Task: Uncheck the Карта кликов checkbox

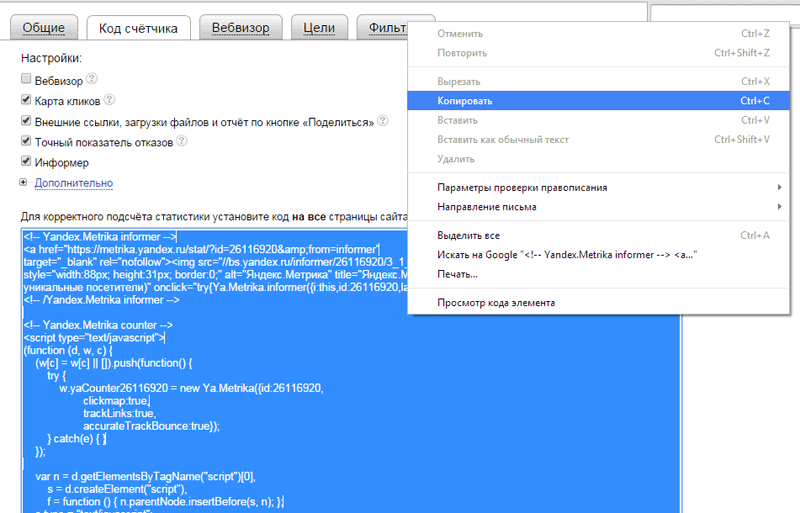Action: [x=26, y=100]
